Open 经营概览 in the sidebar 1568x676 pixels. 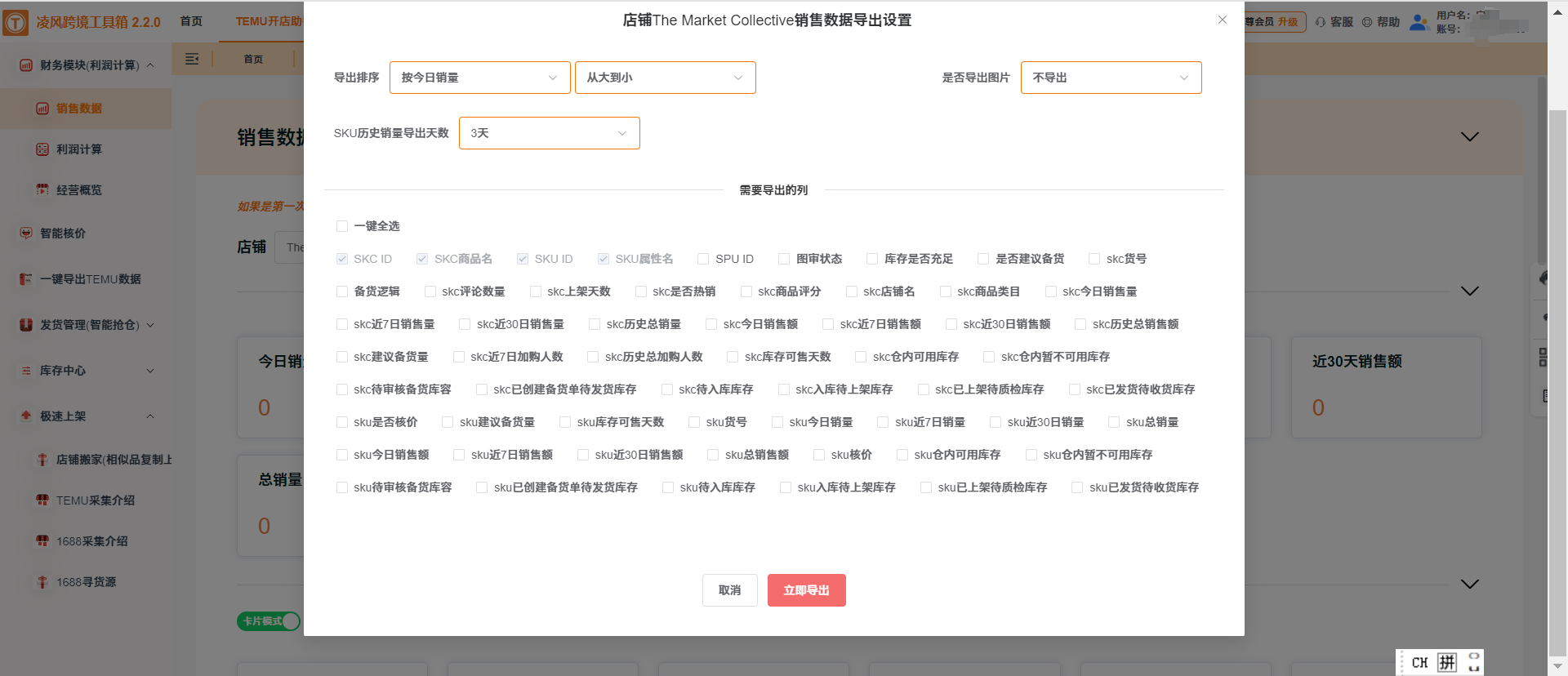79,190
